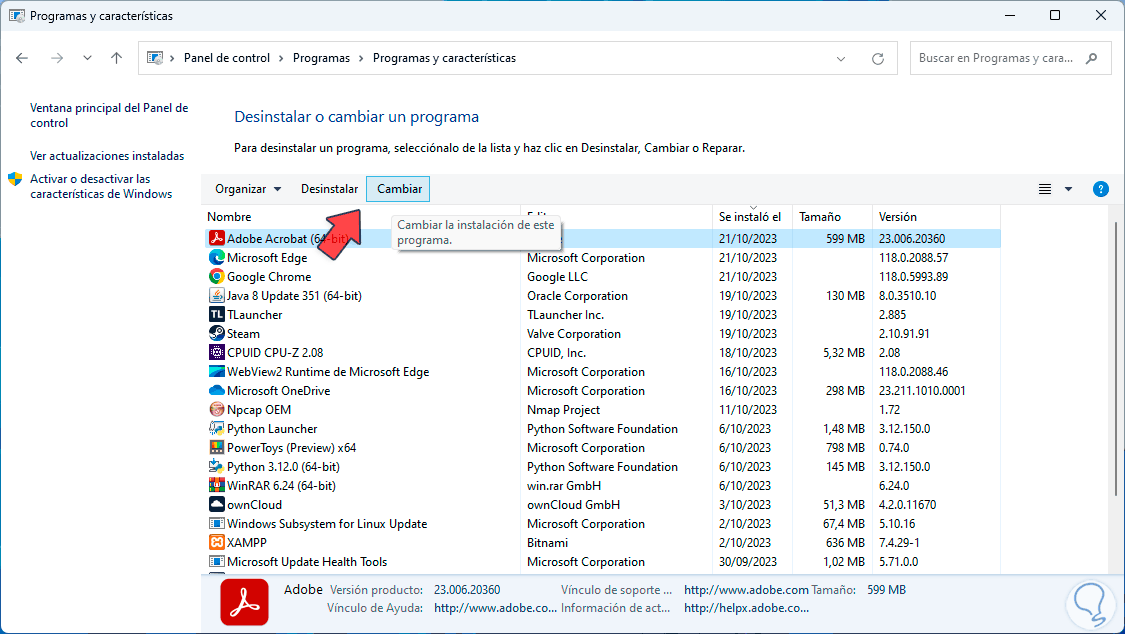Open recent locations dropdown chevron

tap(87, 58)
